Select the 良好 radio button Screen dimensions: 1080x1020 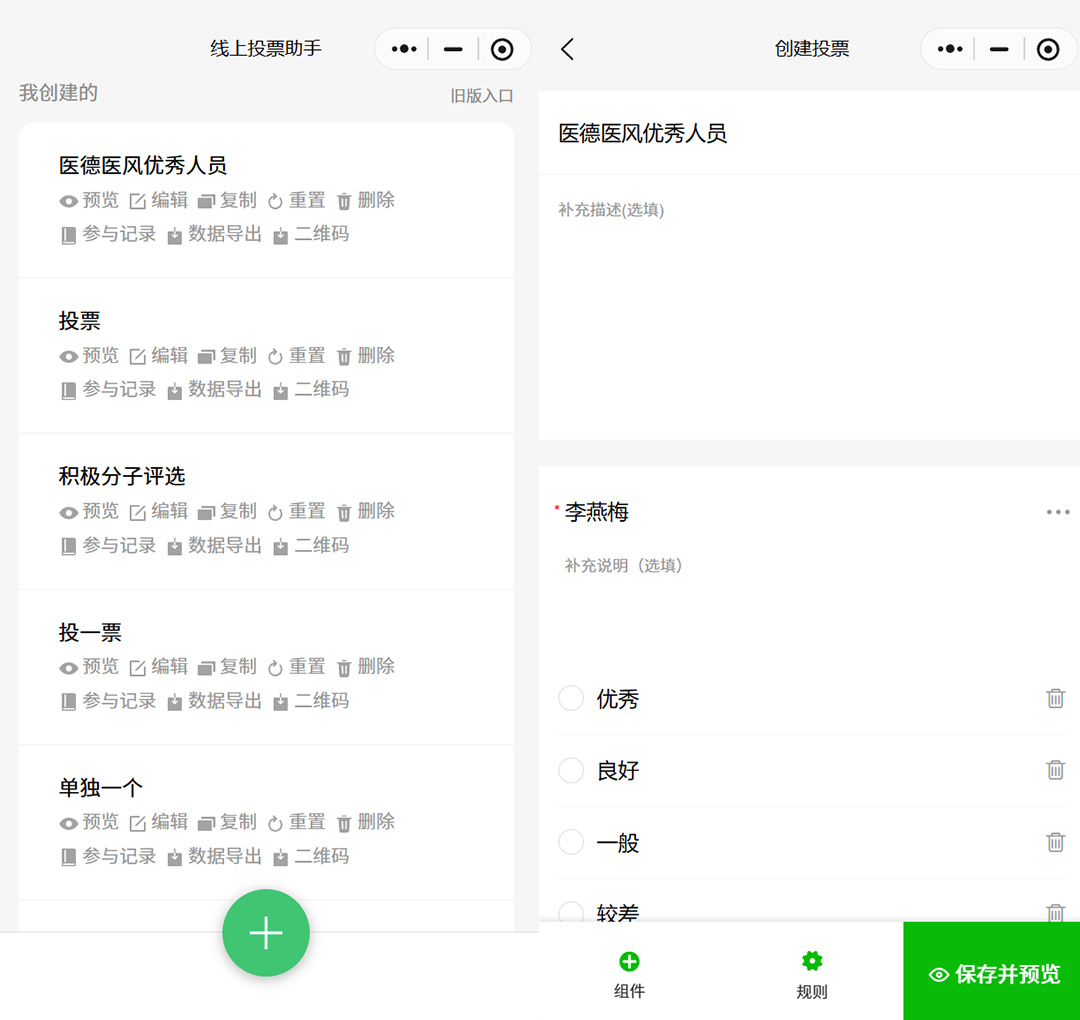[x=571, y=770]
